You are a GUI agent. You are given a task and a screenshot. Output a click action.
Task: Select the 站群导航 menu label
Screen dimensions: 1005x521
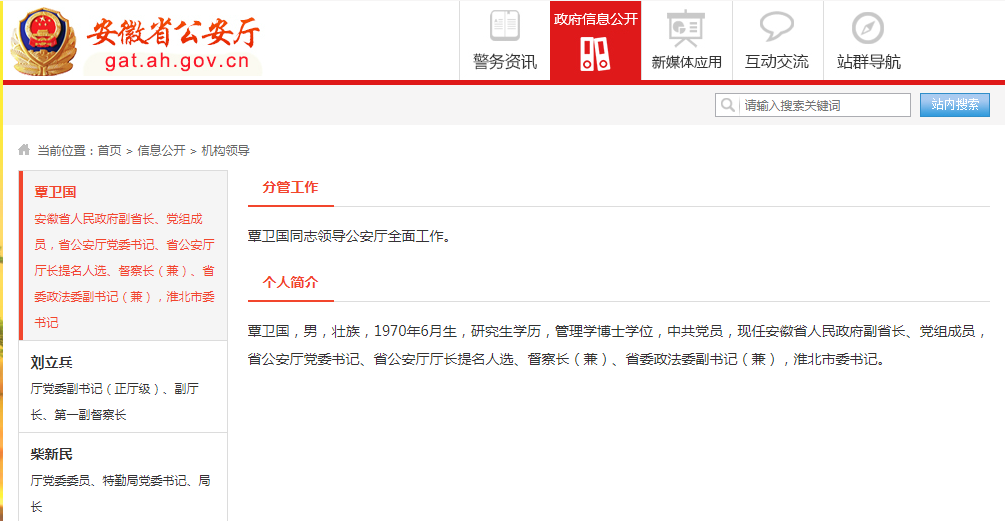point(868,62)
